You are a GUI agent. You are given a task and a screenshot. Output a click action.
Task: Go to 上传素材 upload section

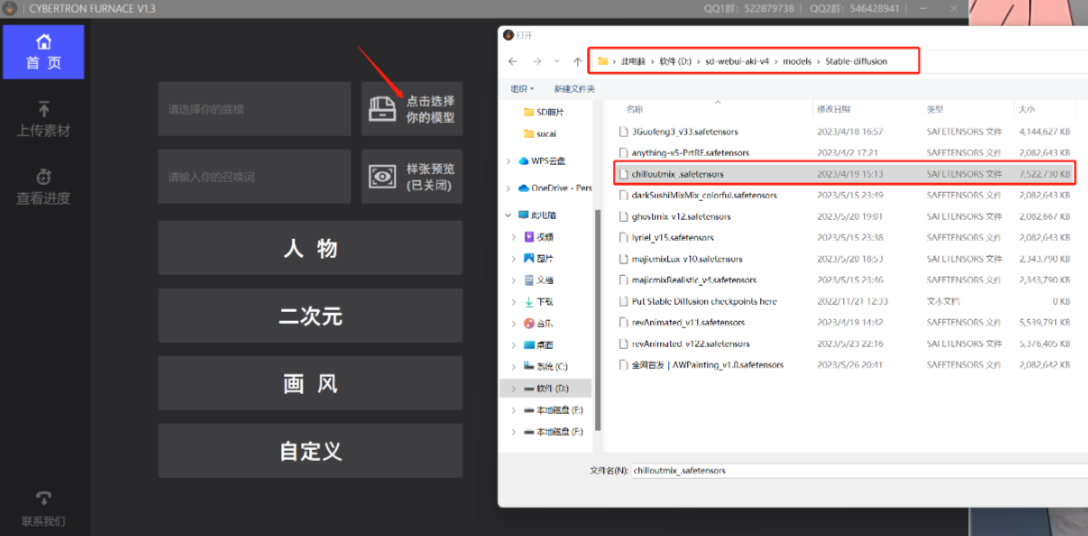click(44, 119)
